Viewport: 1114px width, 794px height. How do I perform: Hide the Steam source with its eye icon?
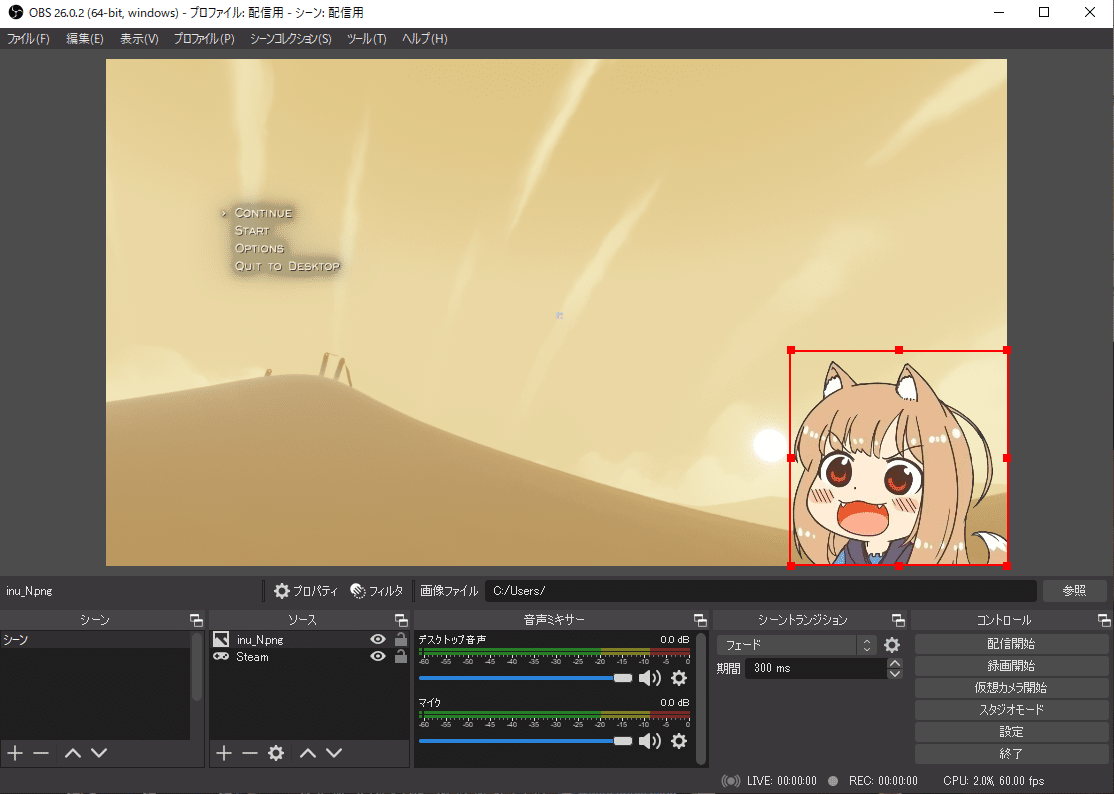pos(378,657)
